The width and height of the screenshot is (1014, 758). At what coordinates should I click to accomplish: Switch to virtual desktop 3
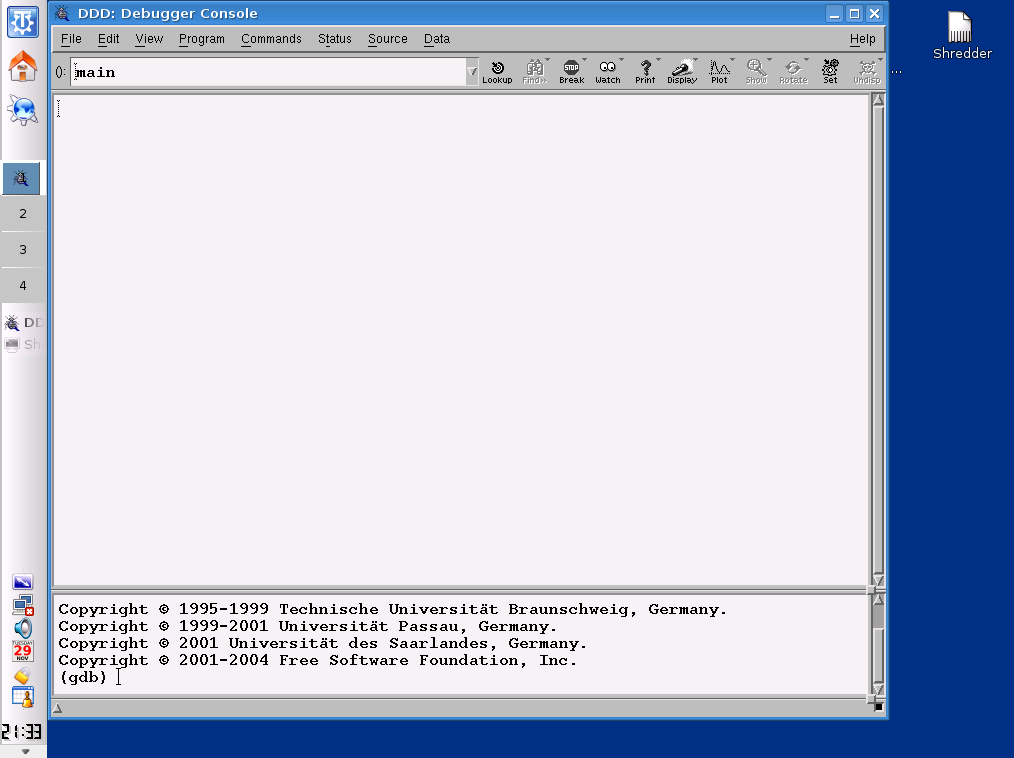pyautogui.click(x=23, y=250)
